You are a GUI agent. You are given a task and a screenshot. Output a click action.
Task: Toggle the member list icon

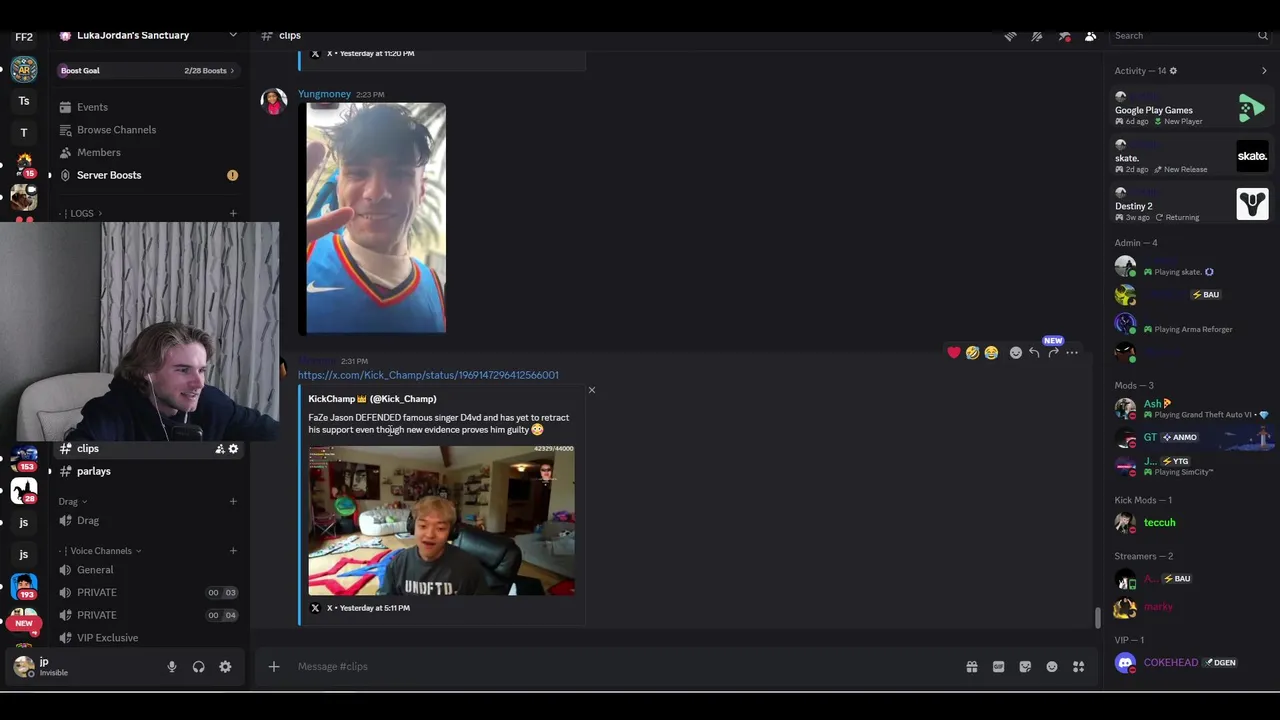[x=1090, y=36]
